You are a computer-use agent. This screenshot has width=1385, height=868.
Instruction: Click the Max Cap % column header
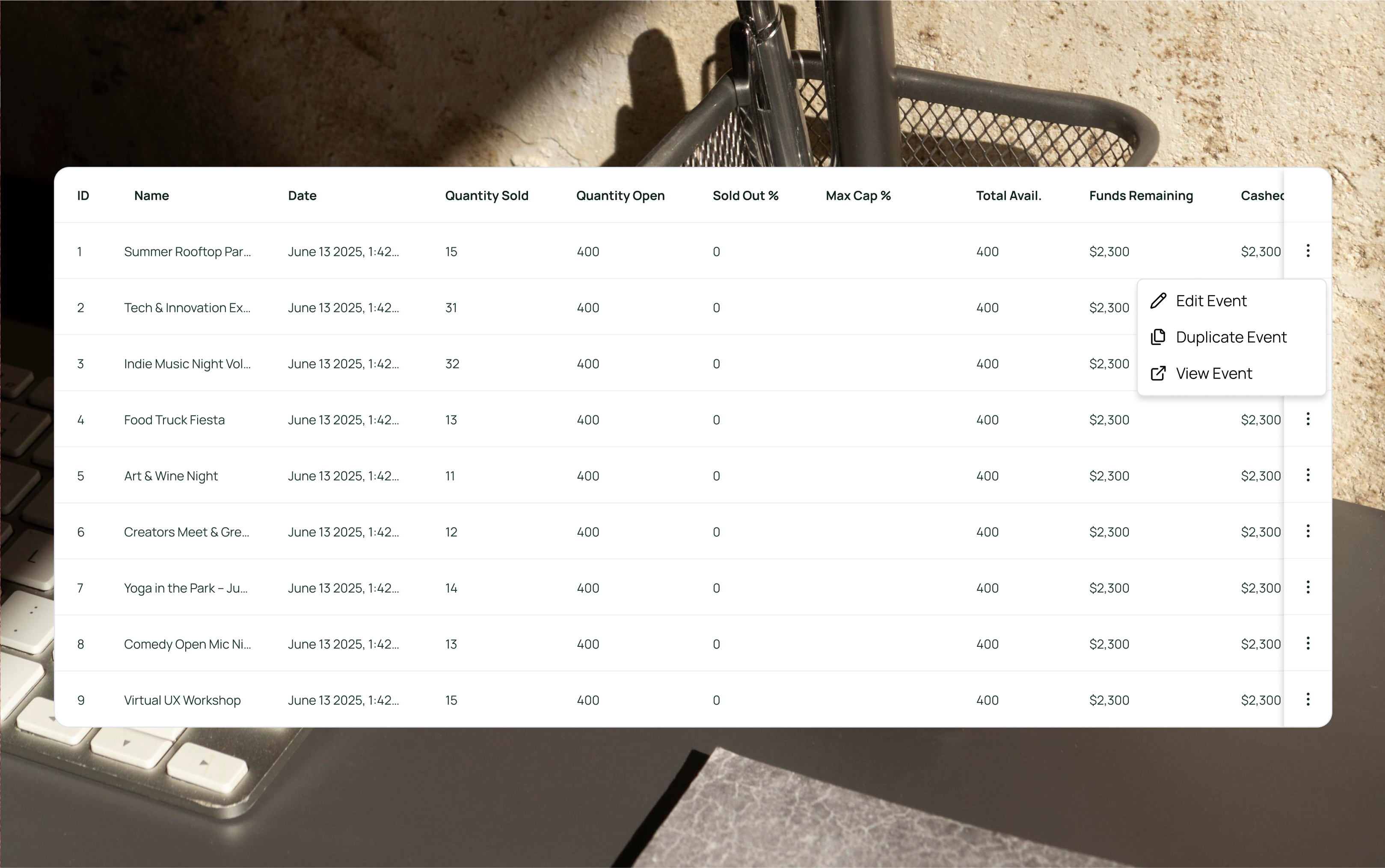coord(858,196)
